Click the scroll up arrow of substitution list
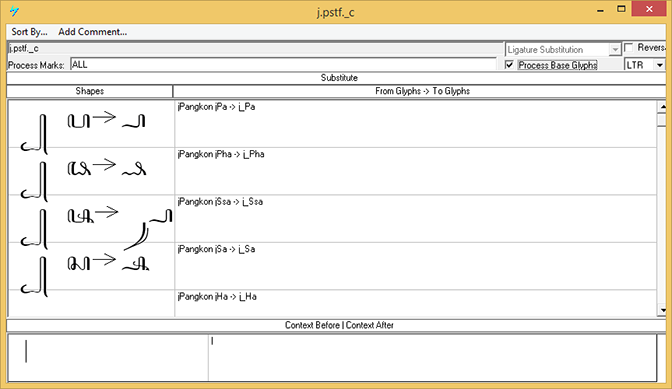 pos(662,106)
